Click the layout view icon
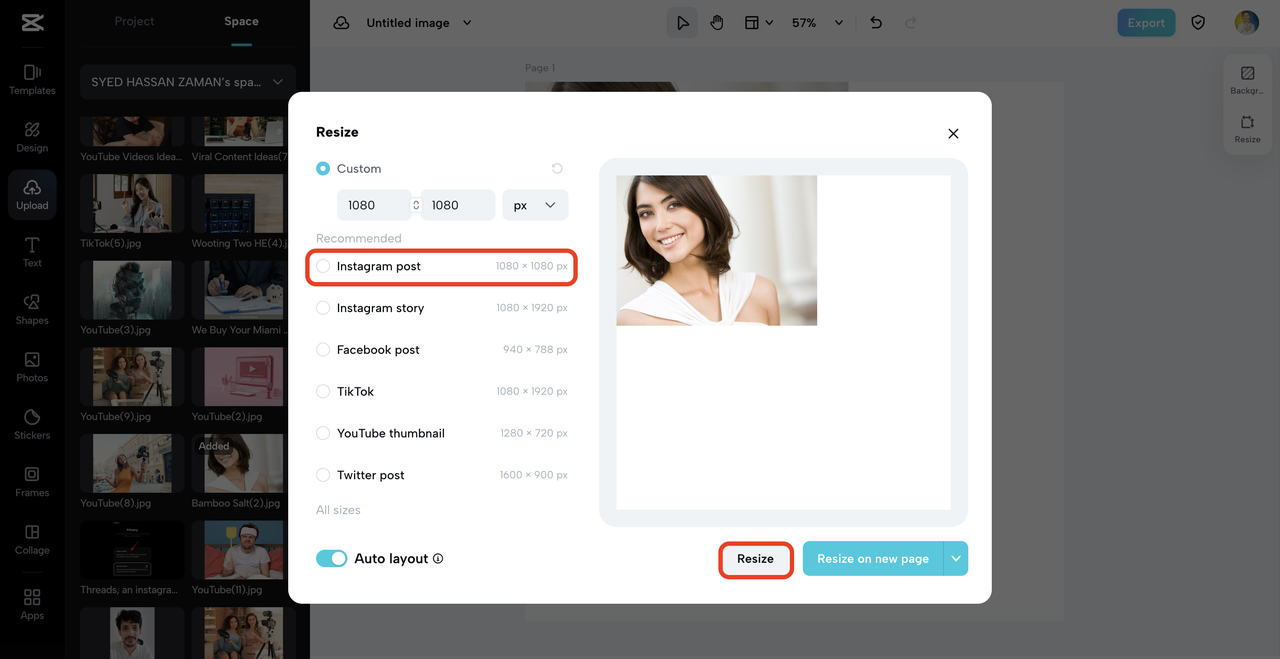Screen dimensions: 1280x659 752,22
